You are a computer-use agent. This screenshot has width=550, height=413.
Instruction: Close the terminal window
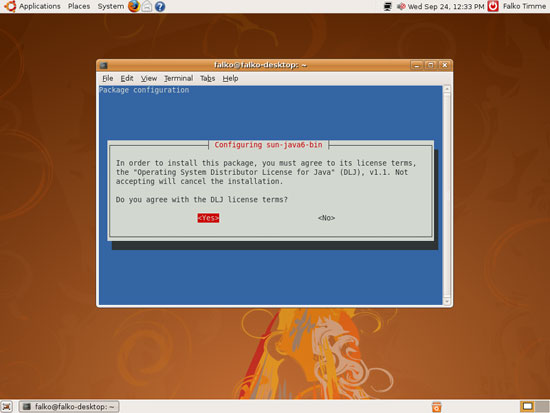[444, 65]
